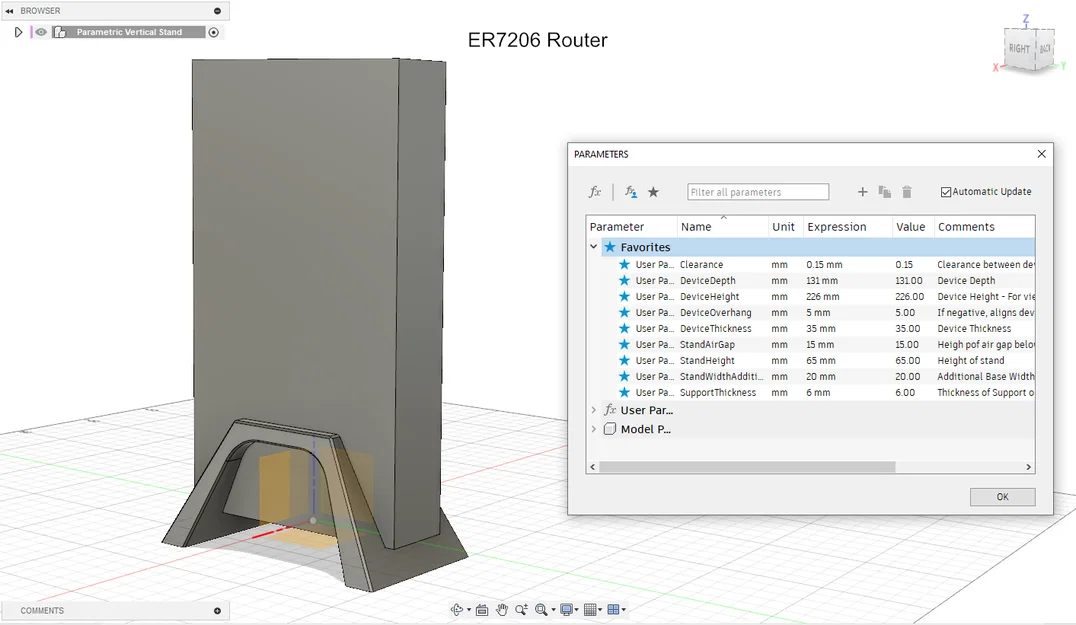Click the Viewports layout icon
Viewport: 1076px width, 625px height.
point(614,609)
